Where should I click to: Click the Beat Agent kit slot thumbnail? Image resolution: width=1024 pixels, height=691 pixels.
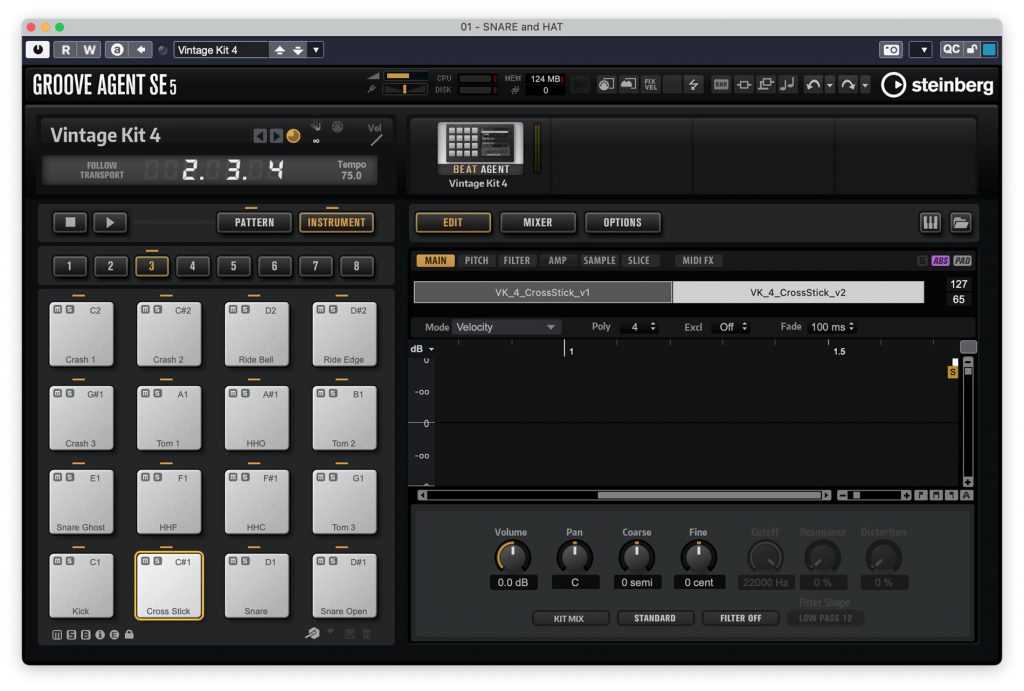click(x=480, y=149)
